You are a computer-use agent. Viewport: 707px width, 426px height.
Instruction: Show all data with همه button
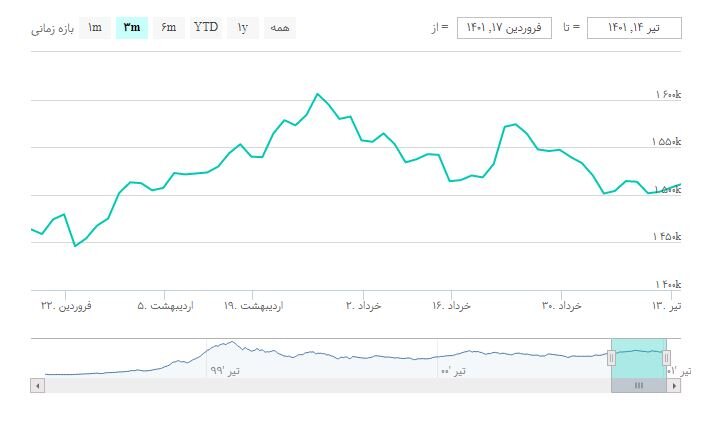click(280, 27)
